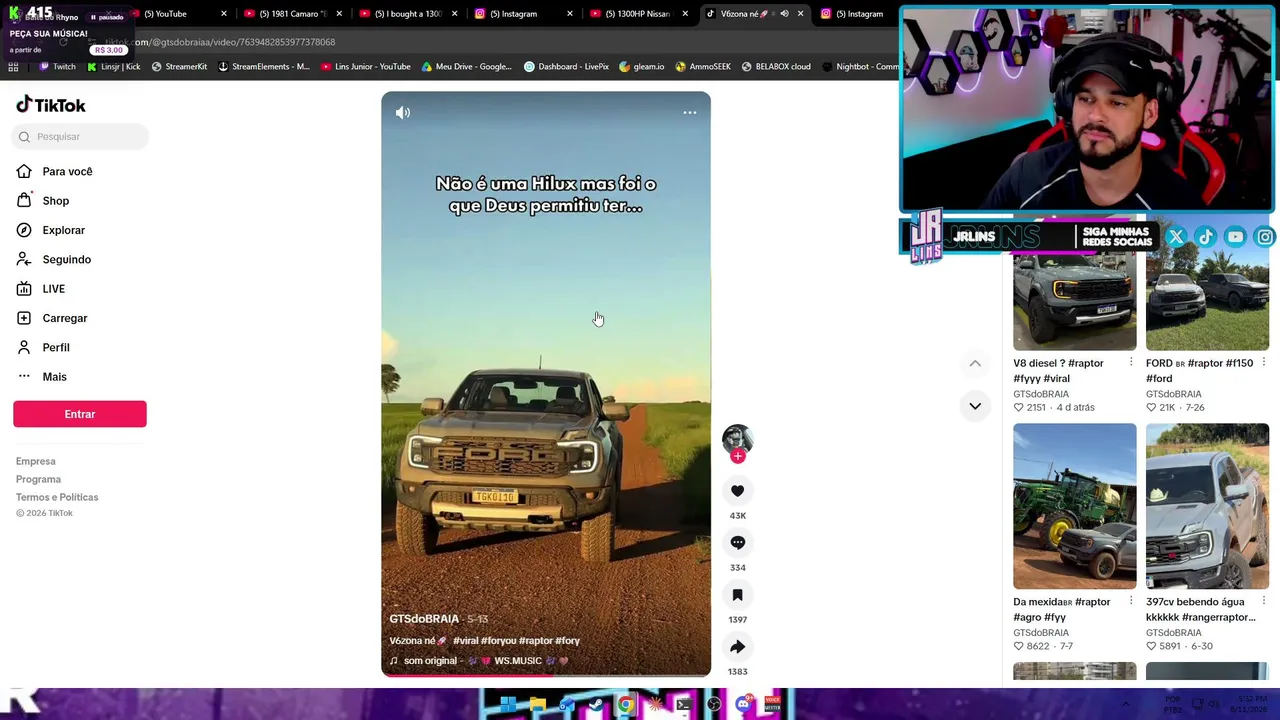
Task: Open the Shop section
Action: click(56, 201)
